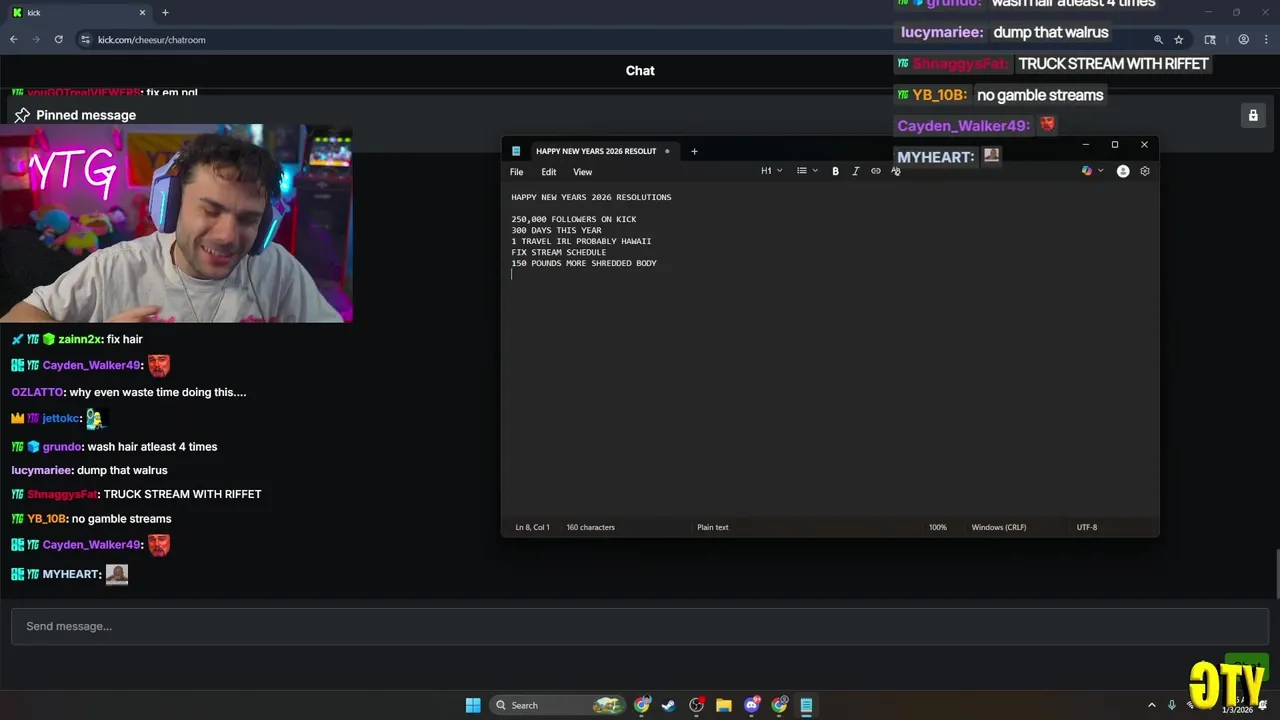Open File Explorer from taskbar
The width and height of the screenshot is (1280, 720).
click(x=724, y=705)
